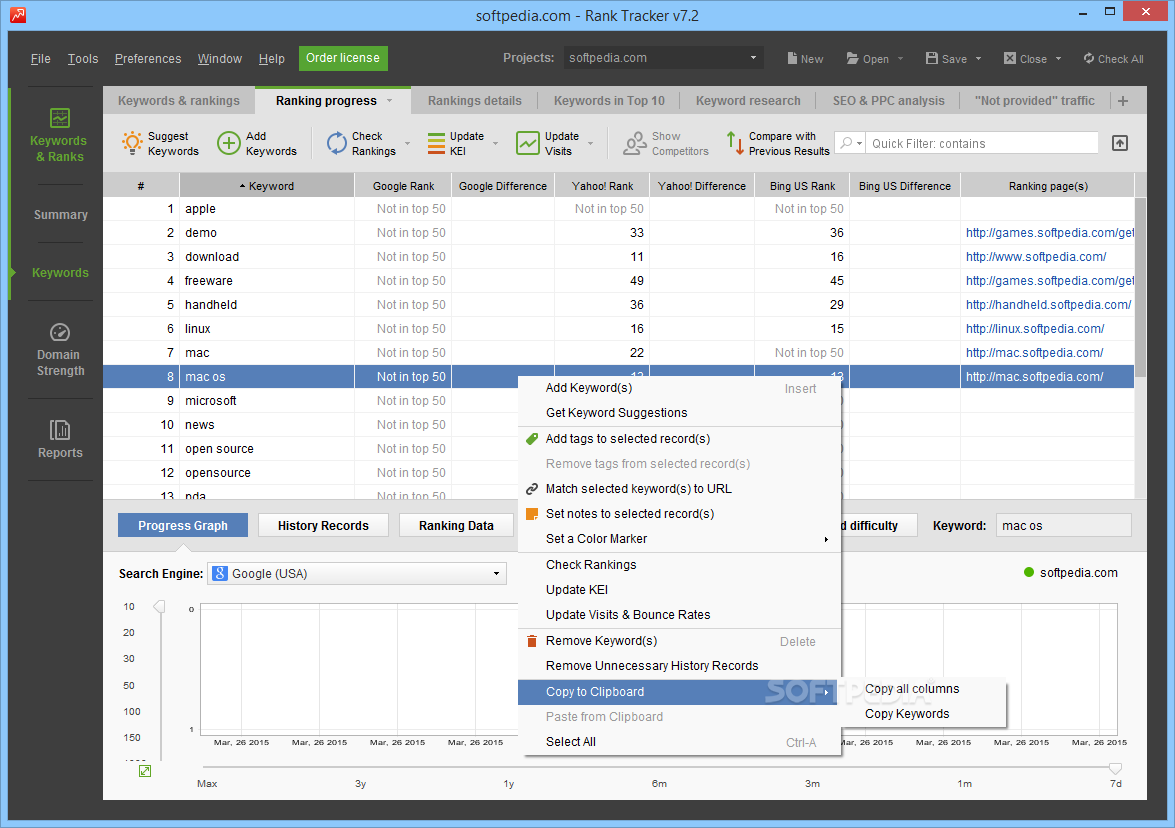Expand the Close button dropdown arrow

(x=1059, y=58)
